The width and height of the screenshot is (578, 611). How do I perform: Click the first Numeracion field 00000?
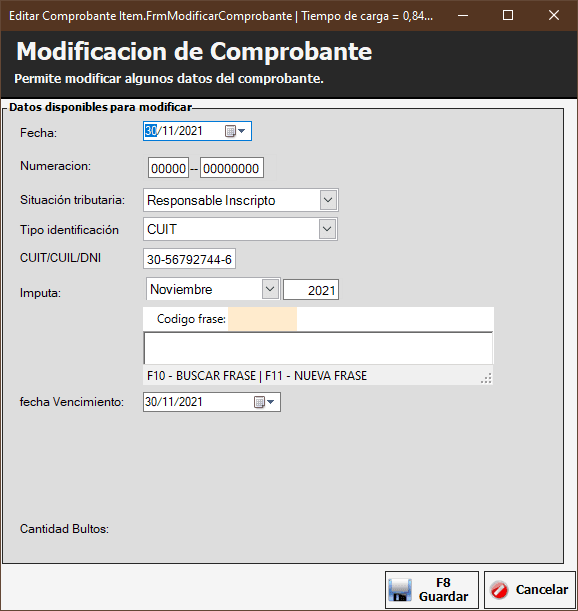(168, 168)
